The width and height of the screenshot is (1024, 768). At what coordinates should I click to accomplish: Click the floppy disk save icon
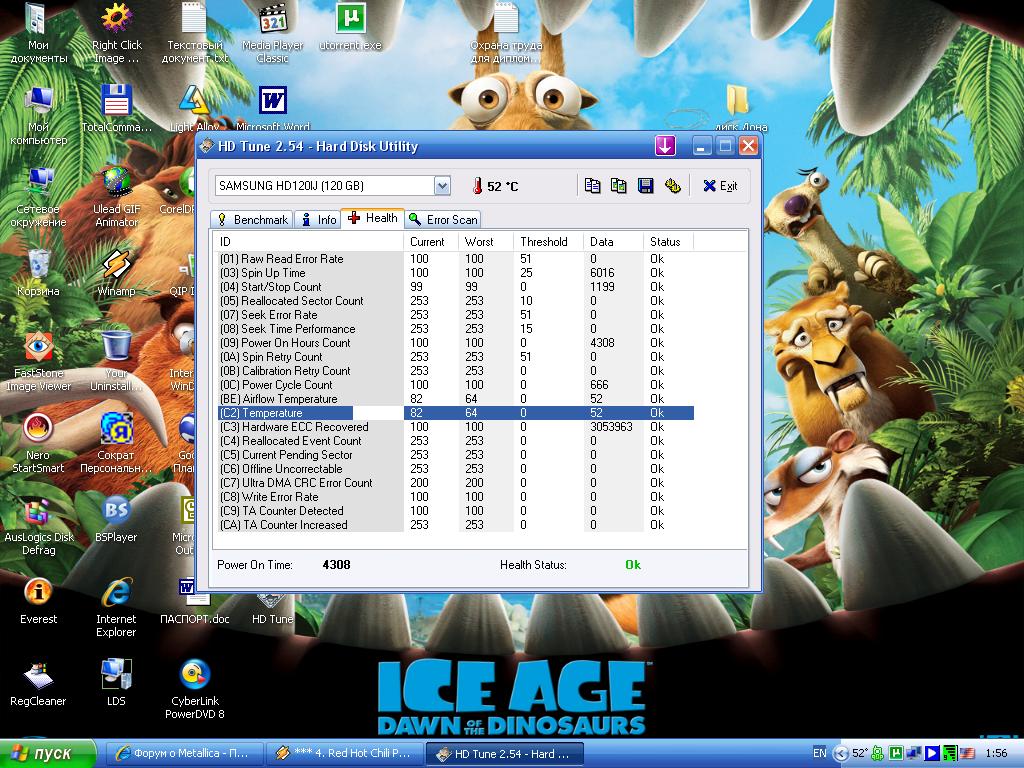coord(645,185)
